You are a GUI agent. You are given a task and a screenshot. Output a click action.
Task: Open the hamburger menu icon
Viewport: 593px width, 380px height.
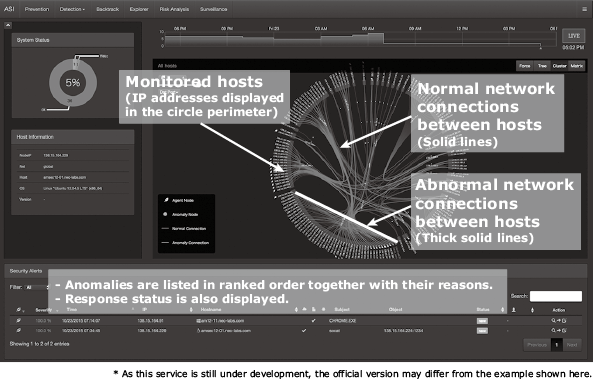584,9
